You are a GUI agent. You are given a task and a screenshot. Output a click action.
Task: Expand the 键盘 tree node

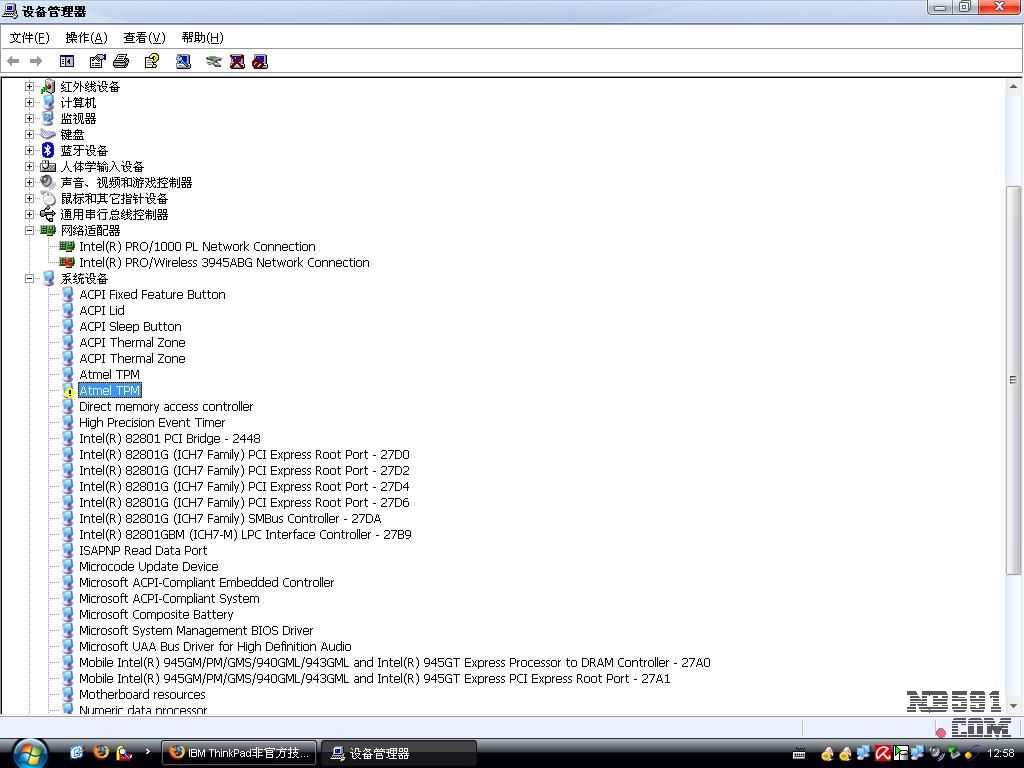tap(30, 135)
